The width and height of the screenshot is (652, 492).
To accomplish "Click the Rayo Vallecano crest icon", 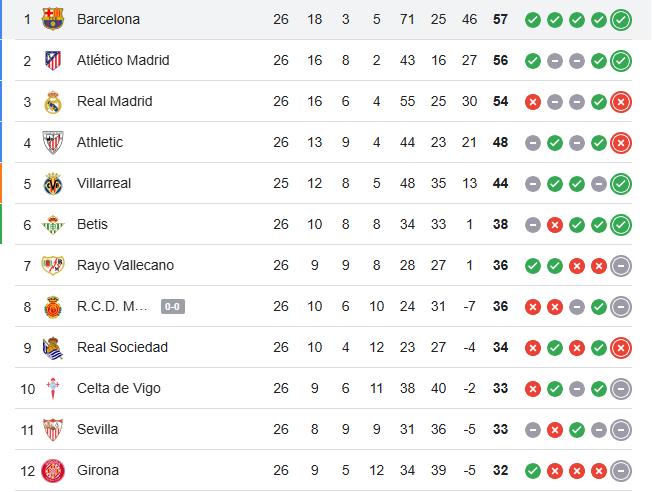I will pos(53,266).
